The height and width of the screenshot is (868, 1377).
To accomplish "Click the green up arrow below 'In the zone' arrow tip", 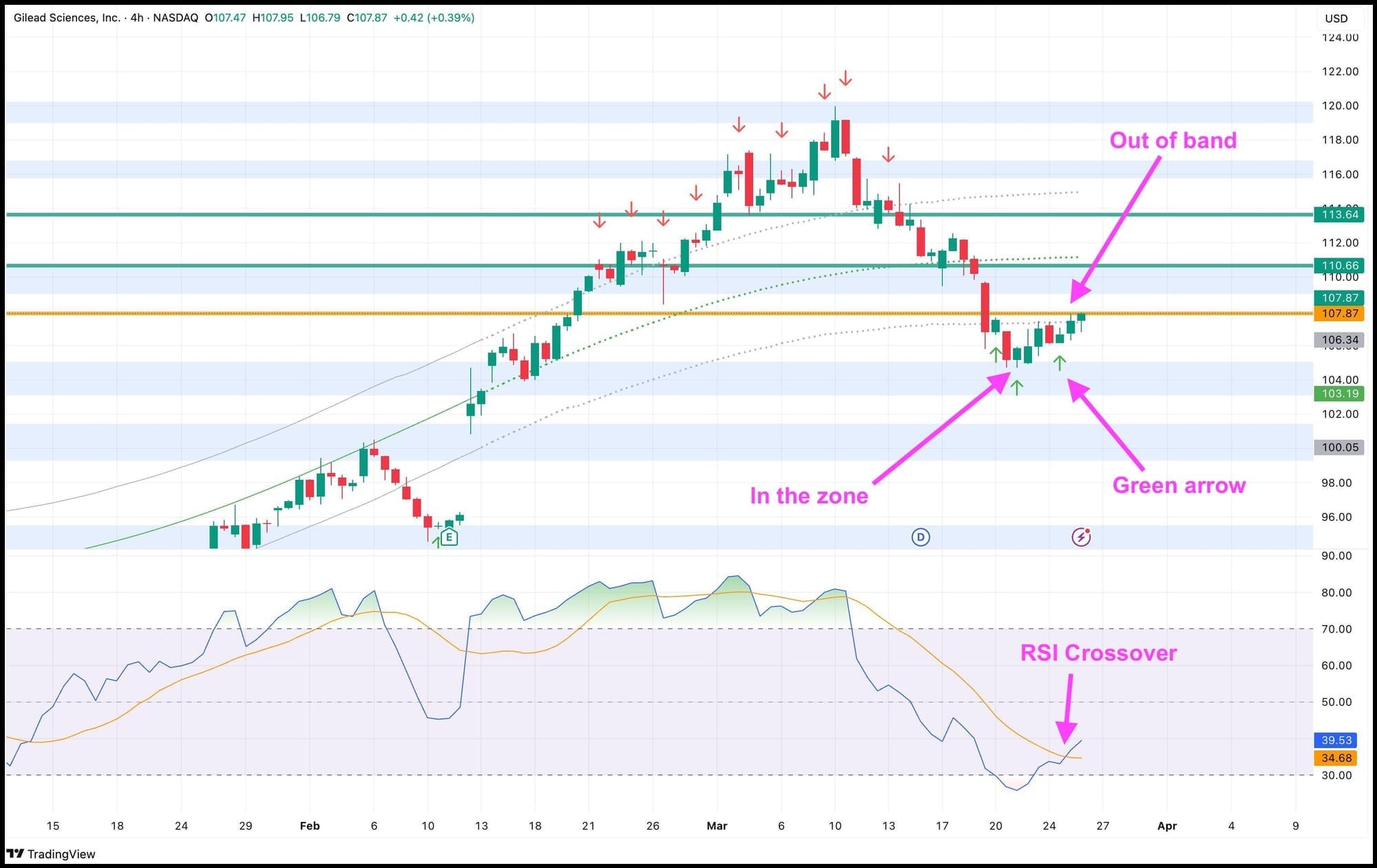I will pyautogui.click(x=1017, y=388).
